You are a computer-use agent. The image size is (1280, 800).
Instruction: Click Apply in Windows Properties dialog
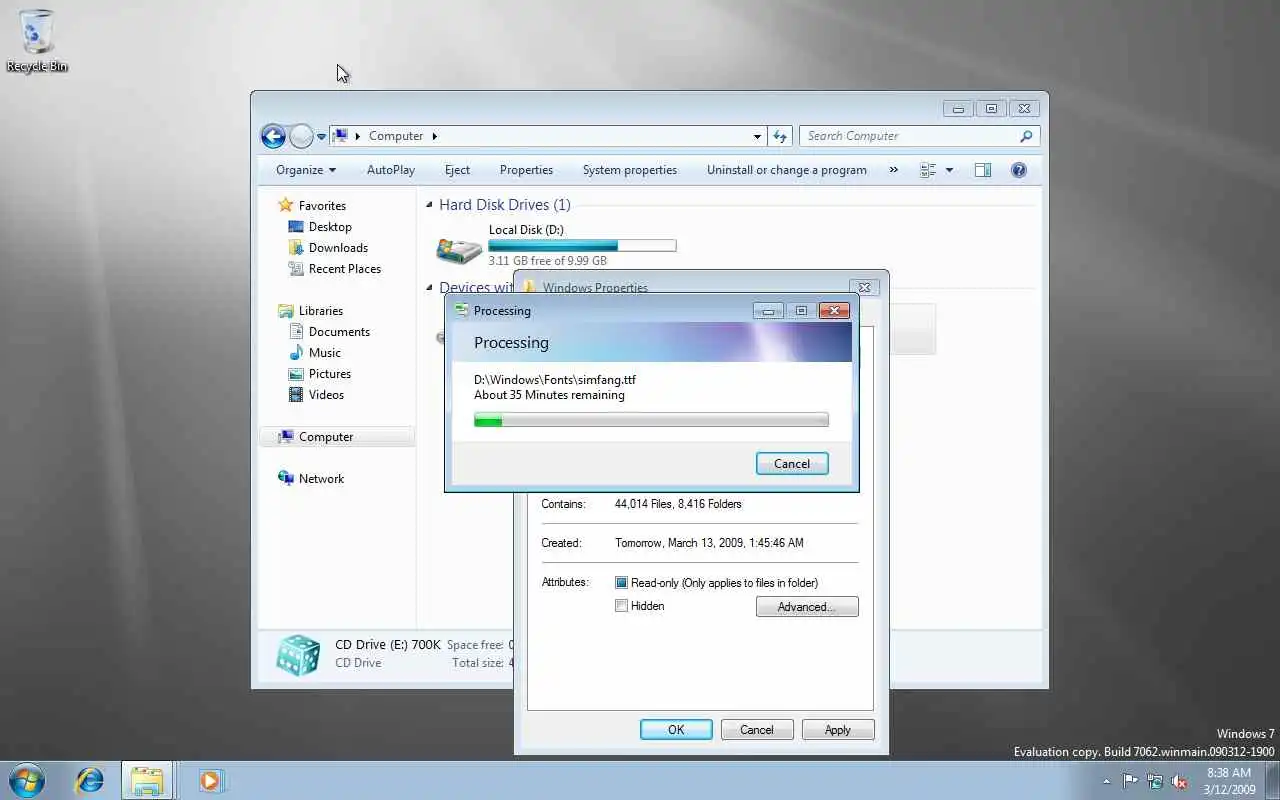point(838,730)
